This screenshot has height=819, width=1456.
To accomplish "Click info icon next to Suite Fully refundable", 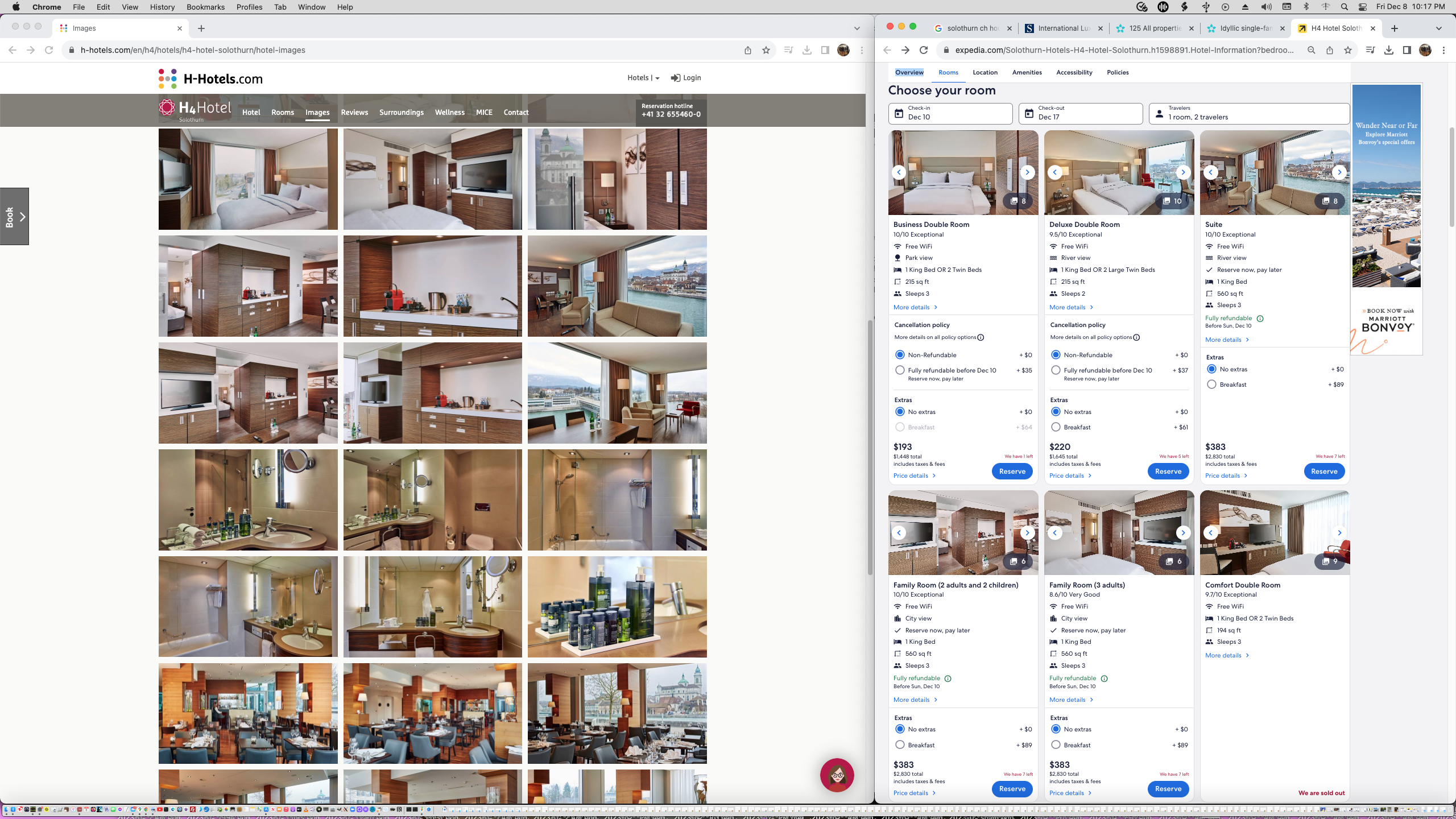I will tap(1260, 318).
